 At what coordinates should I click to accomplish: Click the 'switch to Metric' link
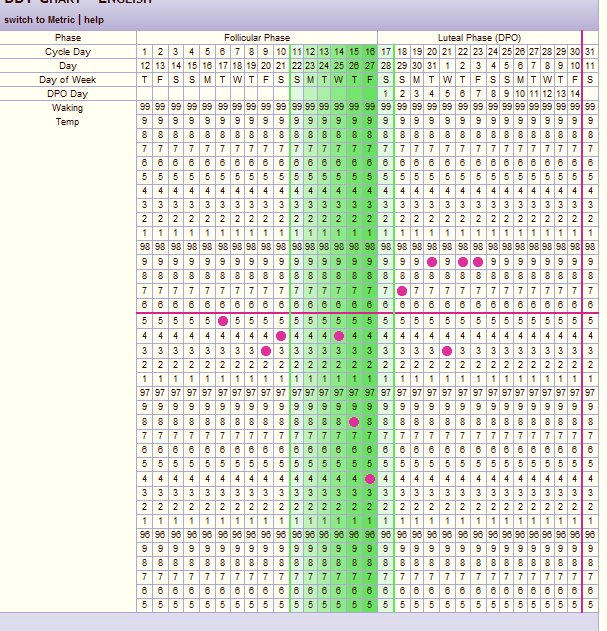point(39,20)
